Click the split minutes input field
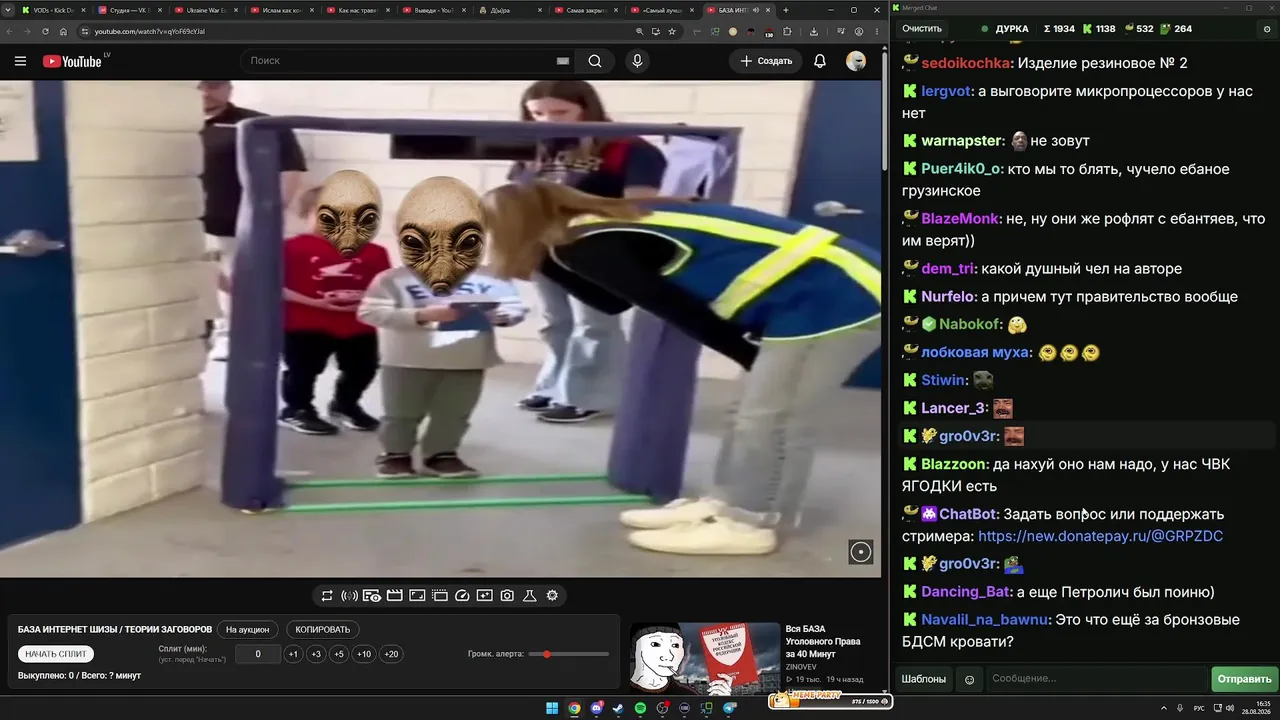1280x720 pixels. click(x=258, y=654)
